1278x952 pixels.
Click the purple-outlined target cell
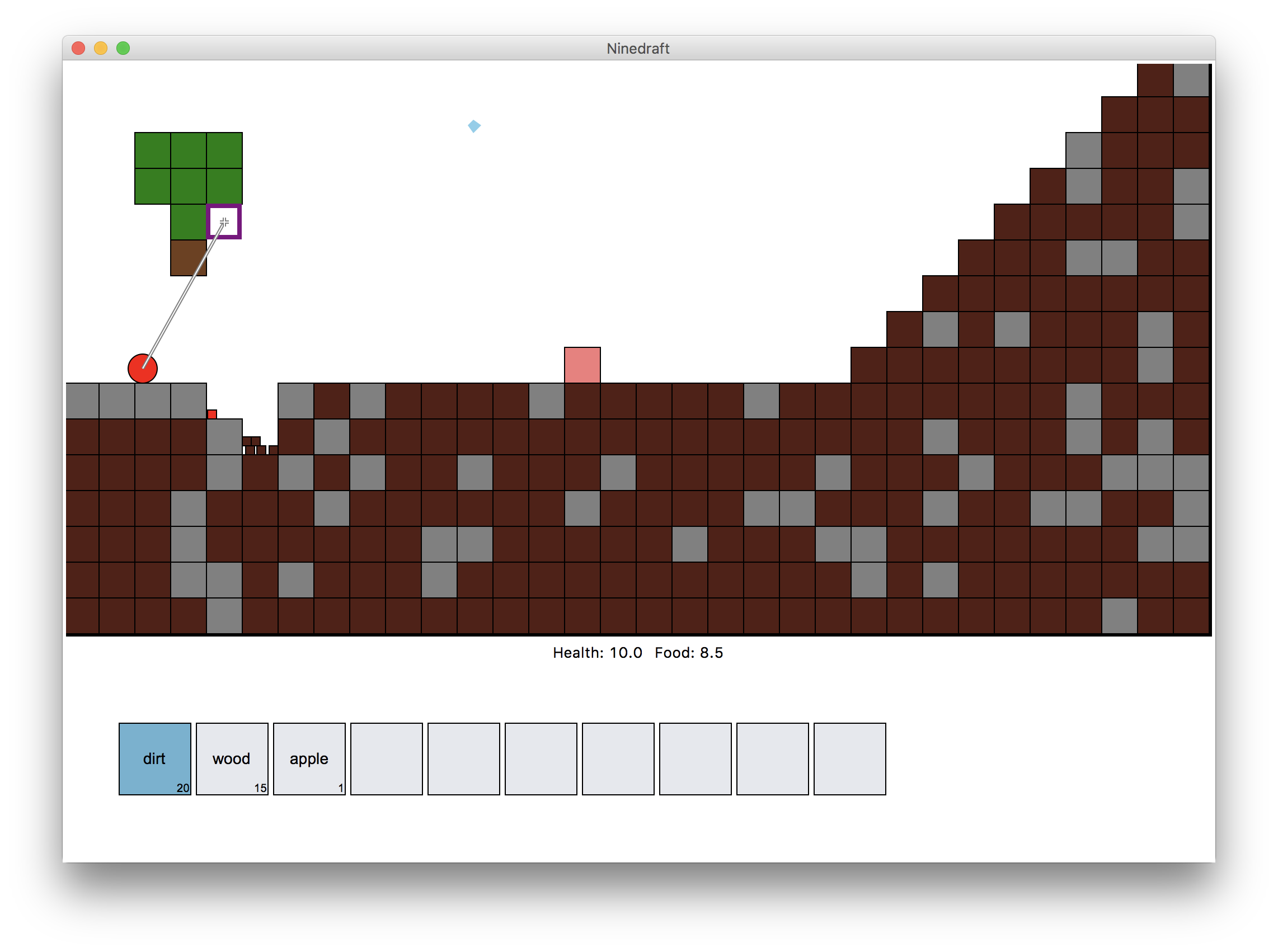click(x=224, y=222)
